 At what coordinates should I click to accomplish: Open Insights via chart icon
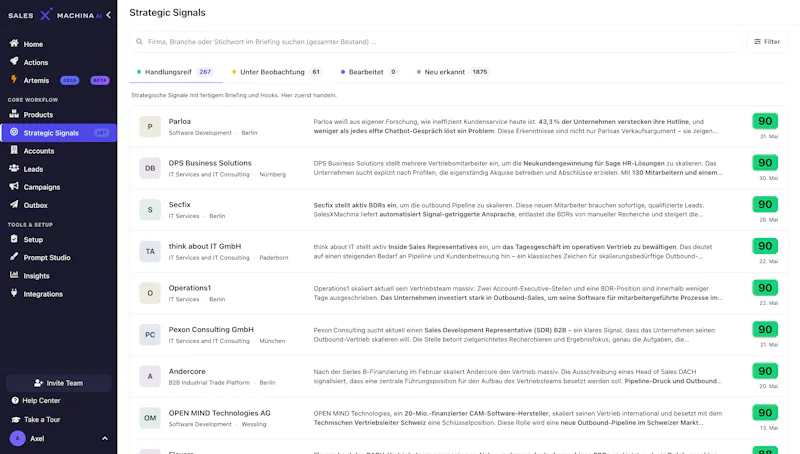(14, 275)
